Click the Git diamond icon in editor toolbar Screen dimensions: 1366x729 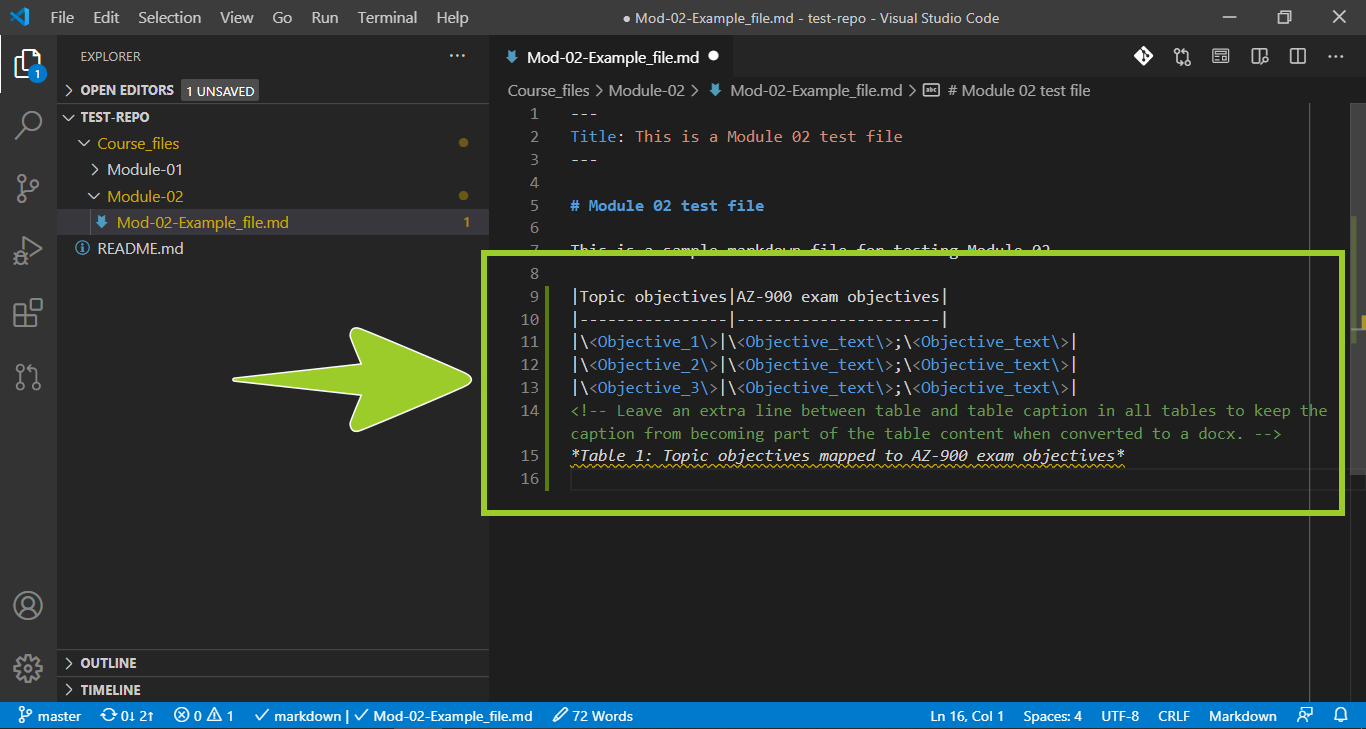(1143, 57)
